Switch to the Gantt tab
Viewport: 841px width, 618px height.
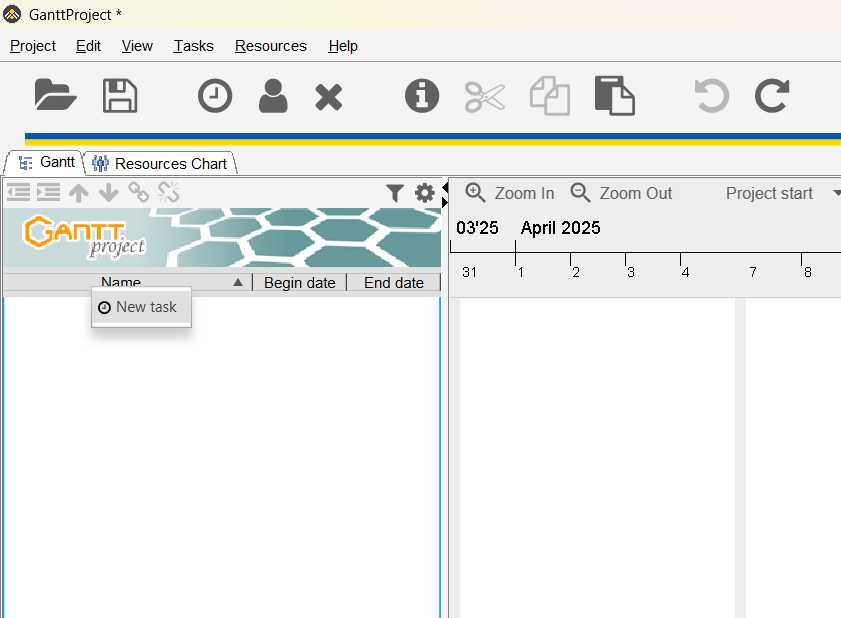pos(45,162)
